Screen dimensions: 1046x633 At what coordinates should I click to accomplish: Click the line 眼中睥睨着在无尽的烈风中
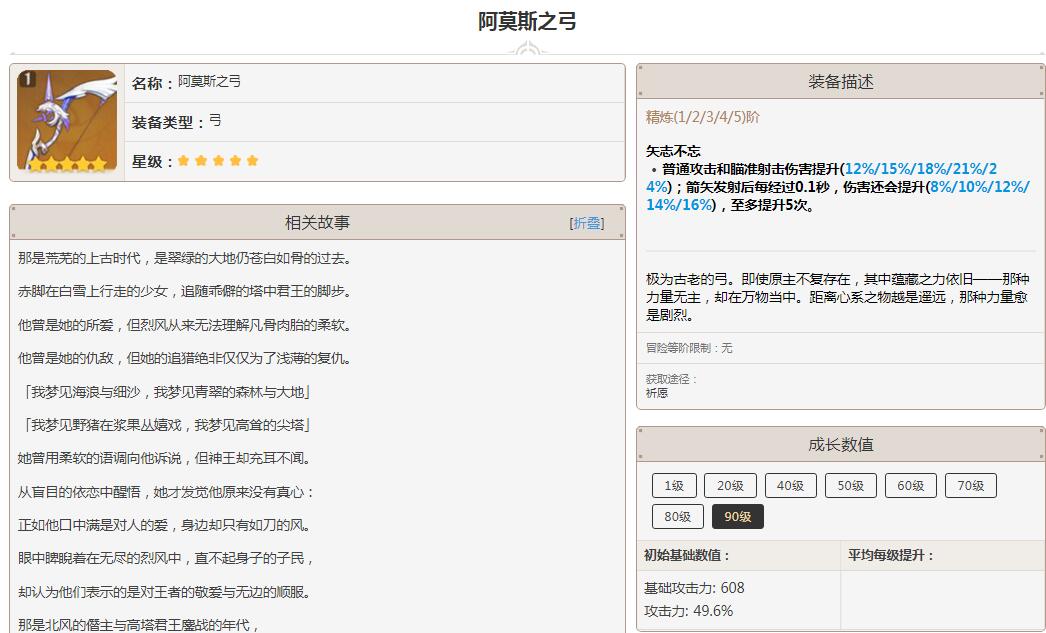click(166, 558)
